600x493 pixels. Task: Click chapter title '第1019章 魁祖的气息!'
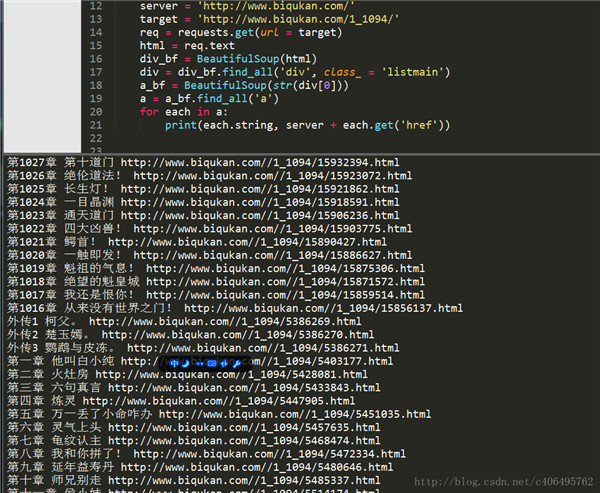(70, 269)
